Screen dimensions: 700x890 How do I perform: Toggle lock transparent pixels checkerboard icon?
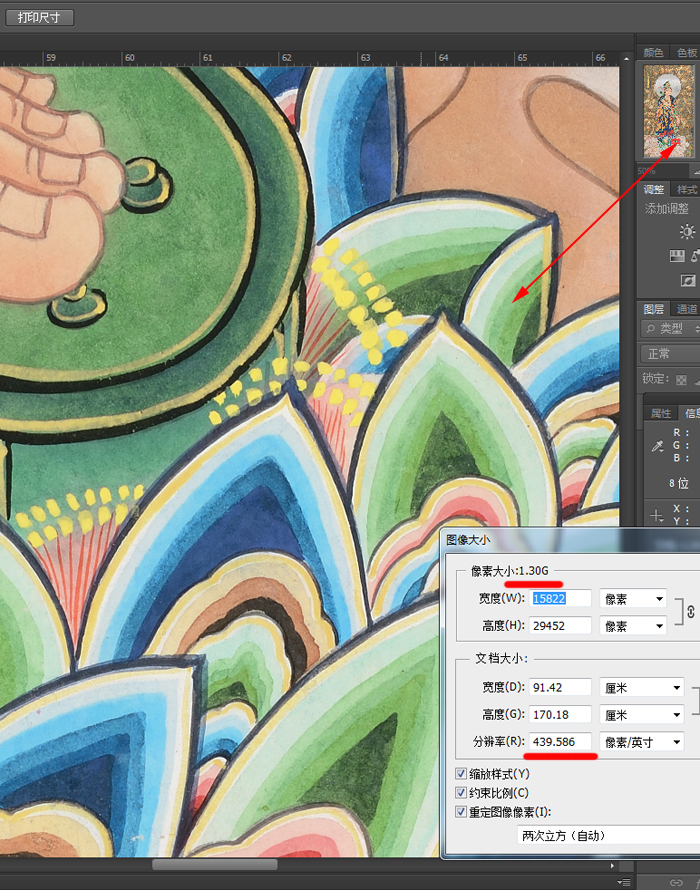(x=681, y=380)
